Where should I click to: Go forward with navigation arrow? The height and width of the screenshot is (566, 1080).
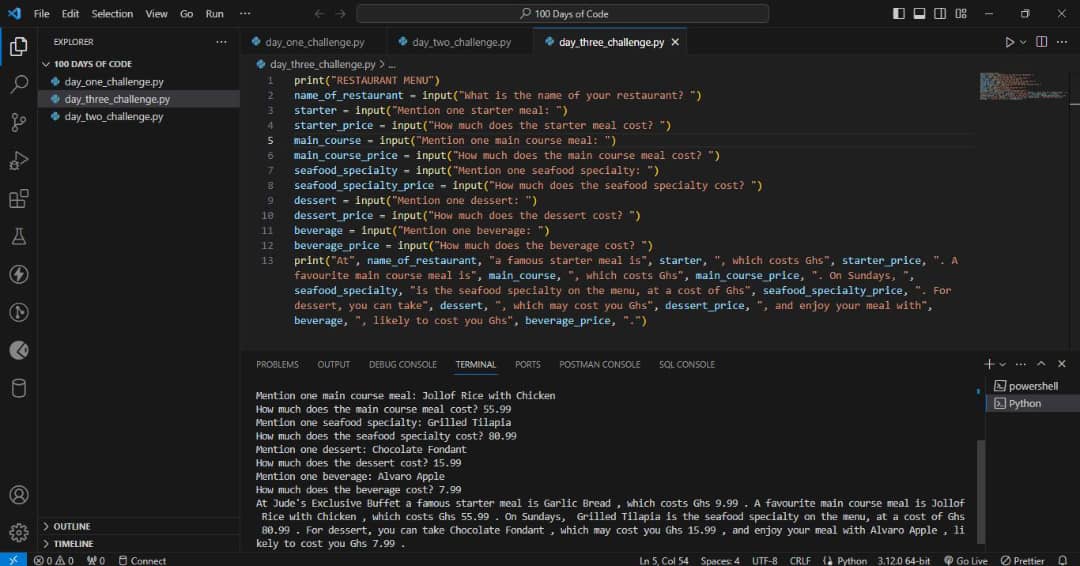[341, 13]
